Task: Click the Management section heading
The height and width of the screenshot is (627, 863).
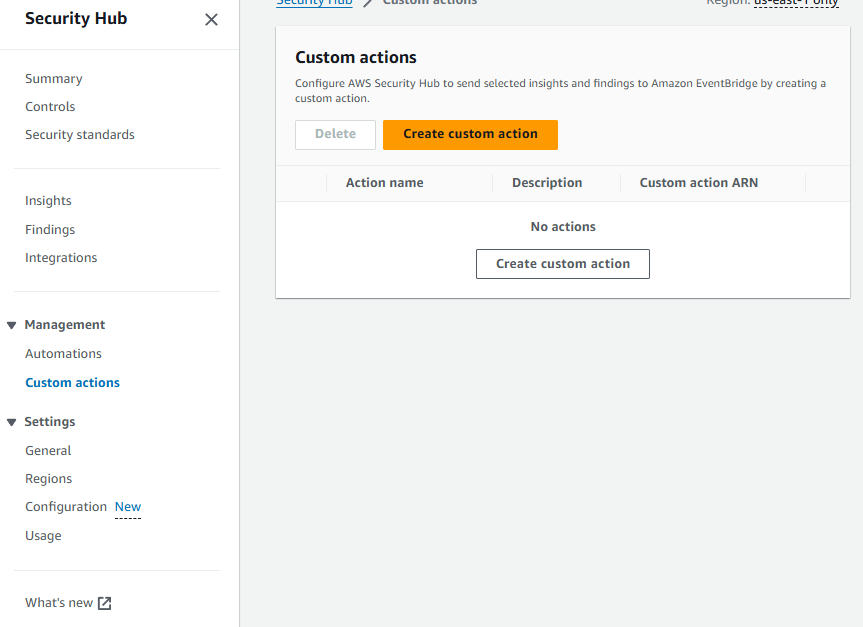Action: (x=65, y=325)
